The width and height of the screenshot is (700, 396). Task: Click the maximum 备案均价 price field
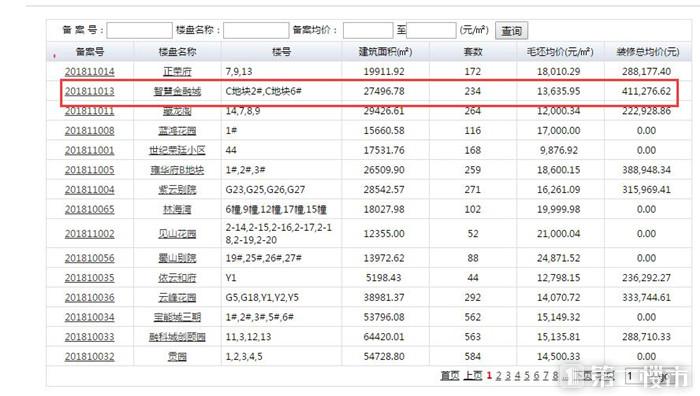pyautogui.click(x=431, y=30)
